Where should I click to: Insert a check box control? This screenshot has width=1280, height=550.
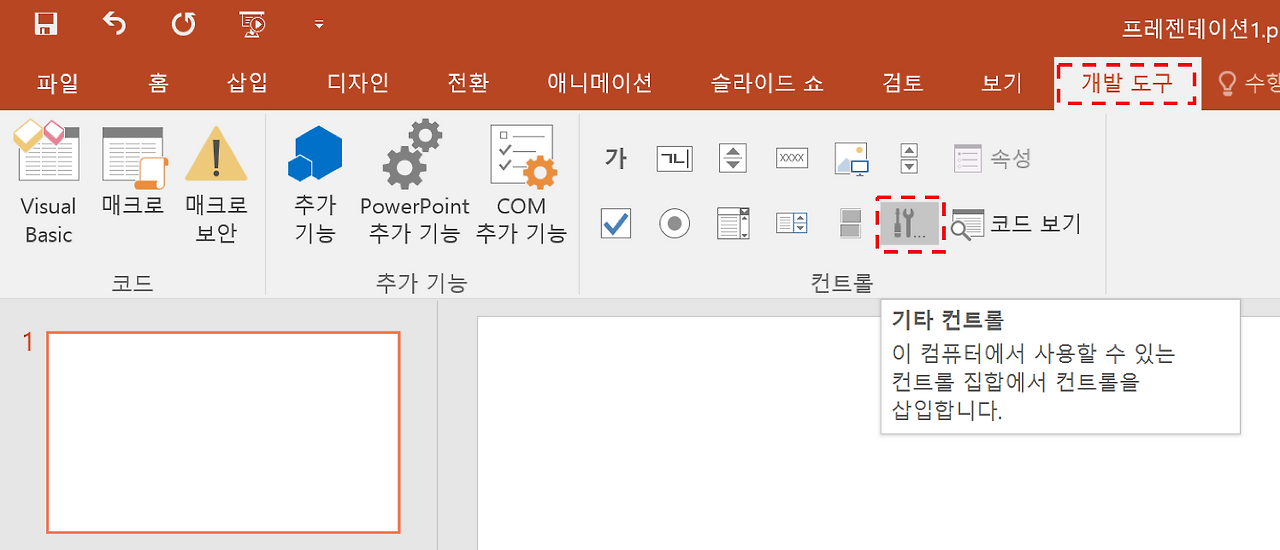(x=616, y=223)
